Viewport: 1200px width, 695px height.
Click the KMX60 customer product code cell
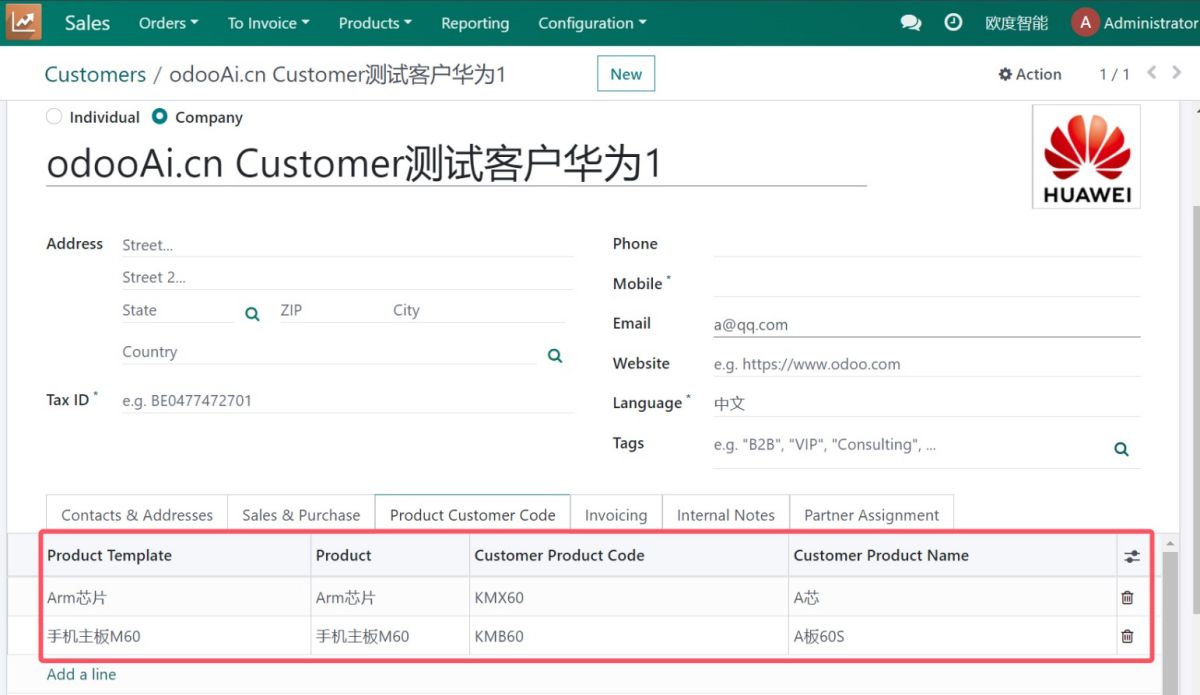[x=629, y=597]
